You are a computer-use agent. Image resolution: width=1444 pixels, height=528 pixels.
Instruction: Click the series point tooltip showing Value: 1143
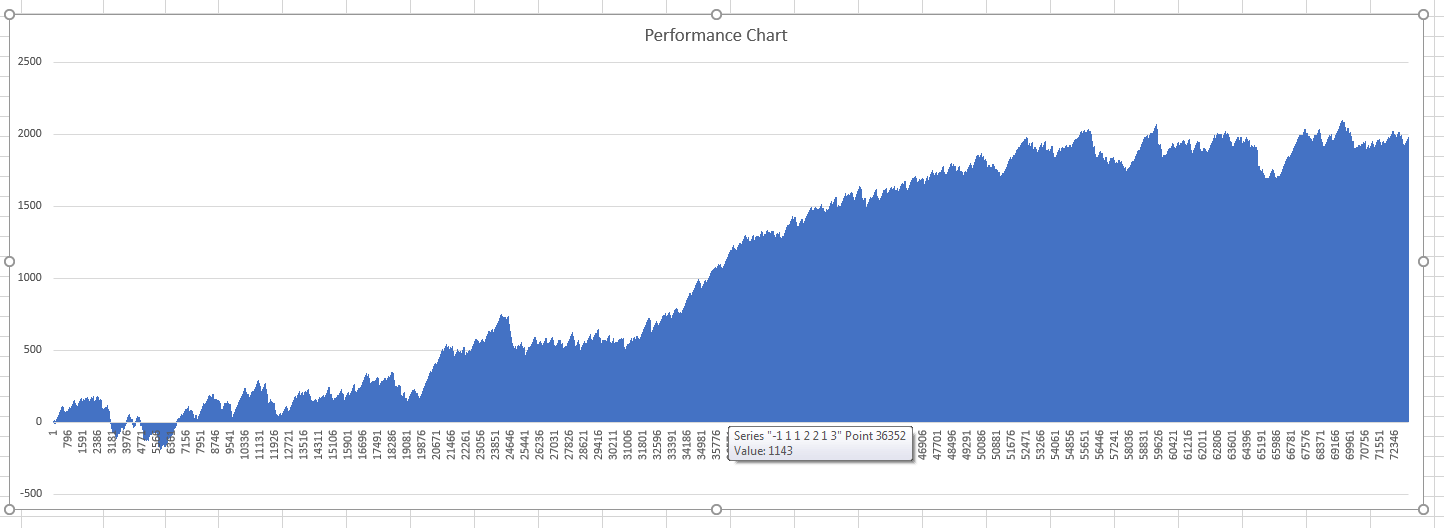(820, 443)
